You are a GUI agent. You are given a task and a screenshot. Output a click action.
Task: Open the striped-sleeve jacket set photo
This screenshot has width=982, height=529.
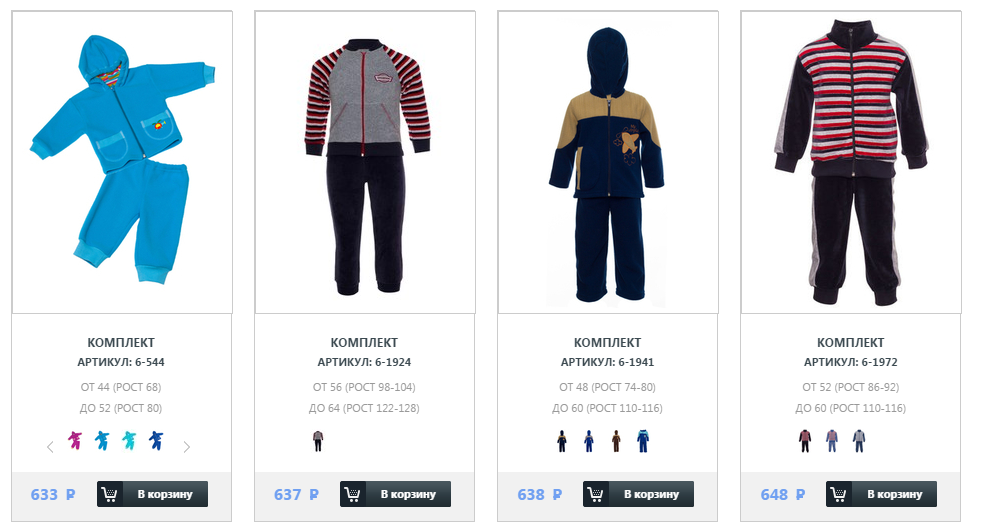365,162
